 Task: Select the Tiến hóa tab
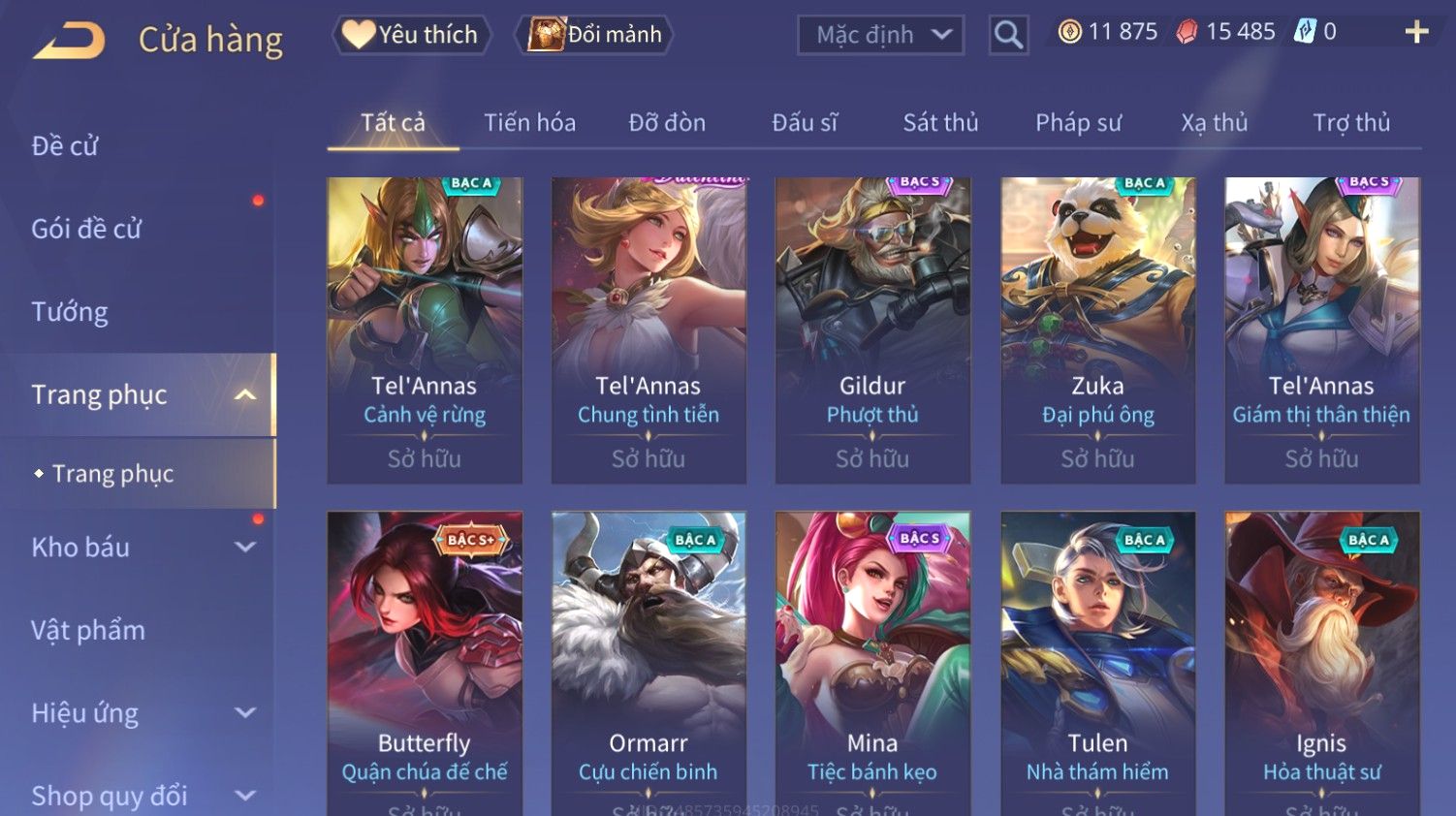click(x=529, y=123)
